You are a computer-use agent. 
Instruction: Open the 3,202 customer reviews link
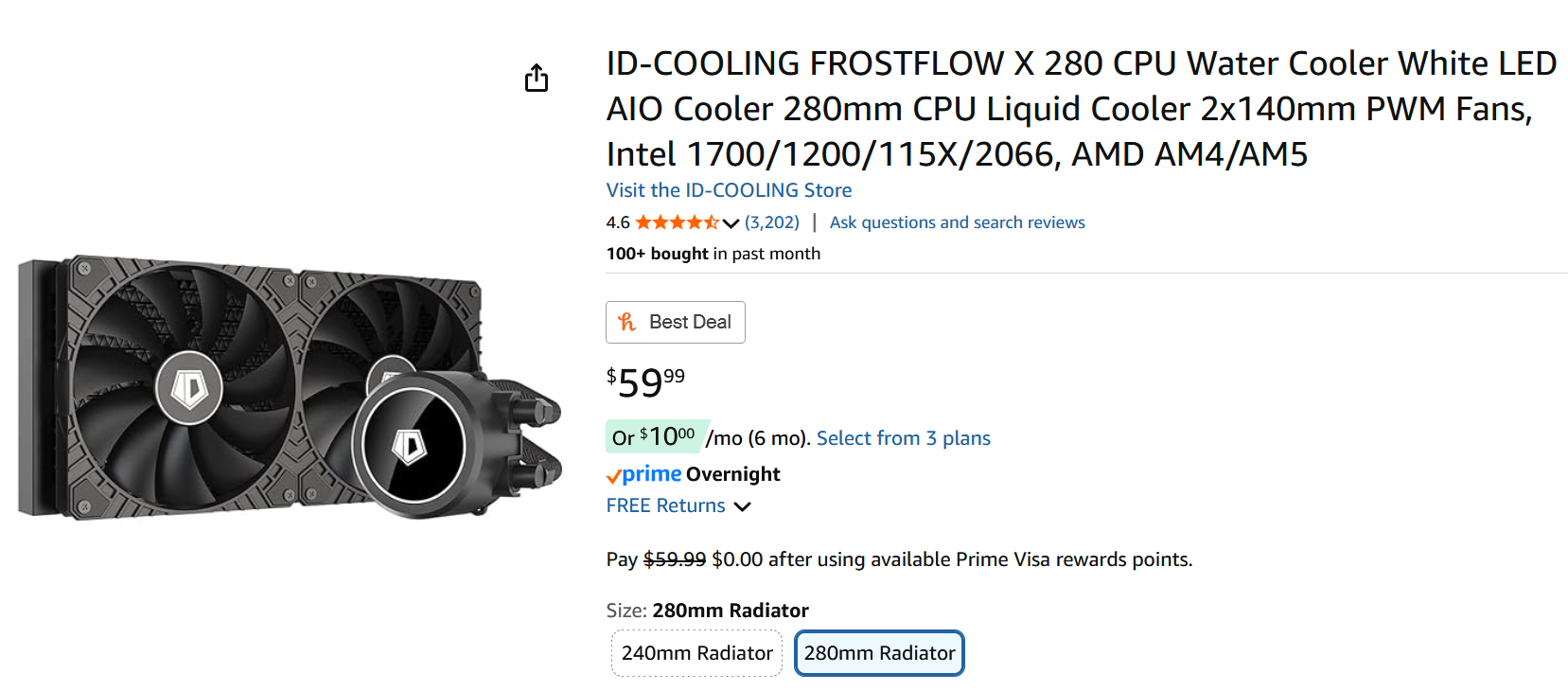tap(772, 222)
